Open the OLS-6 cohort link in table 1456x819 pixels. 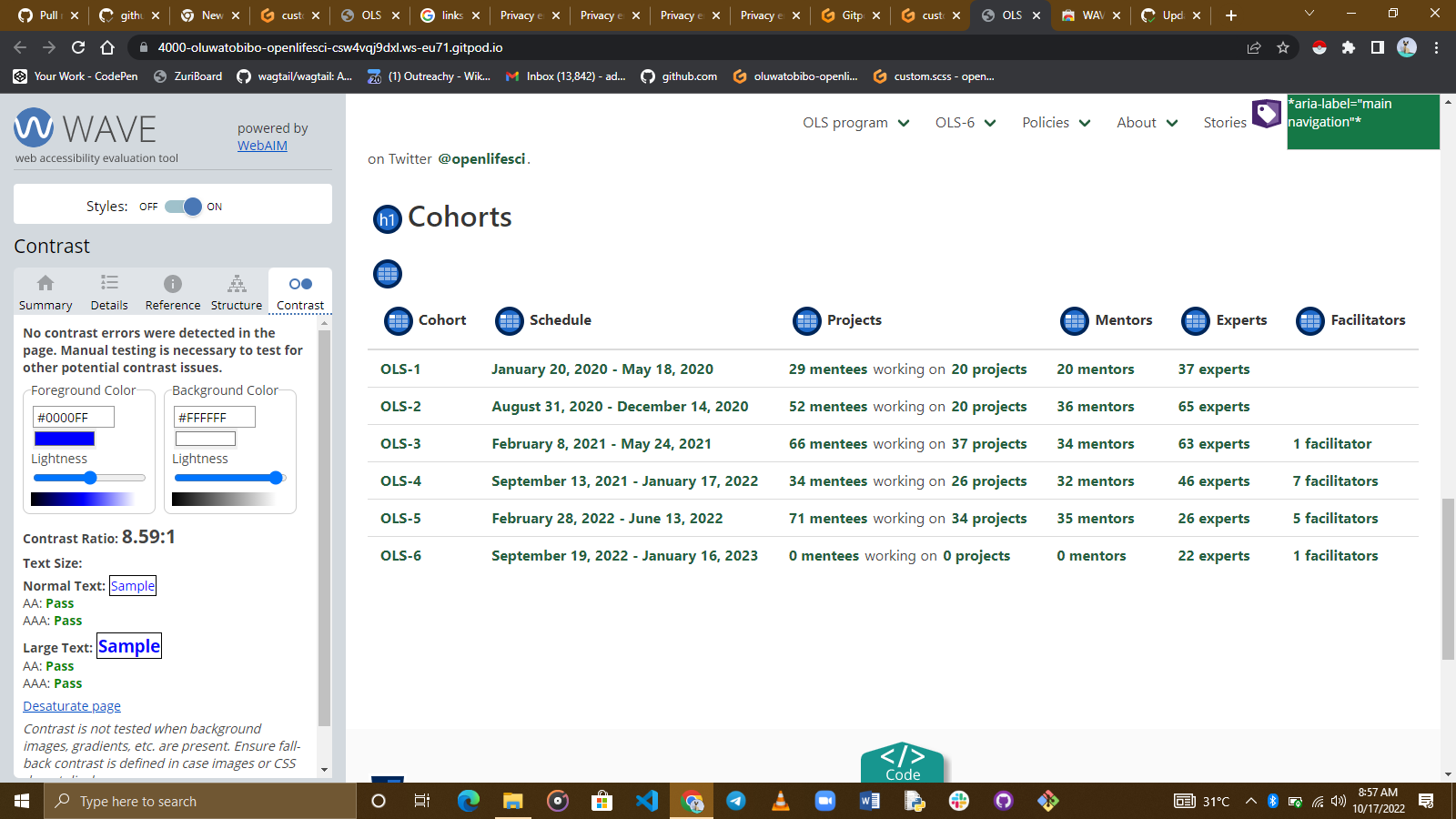click(x=400, y=556)
